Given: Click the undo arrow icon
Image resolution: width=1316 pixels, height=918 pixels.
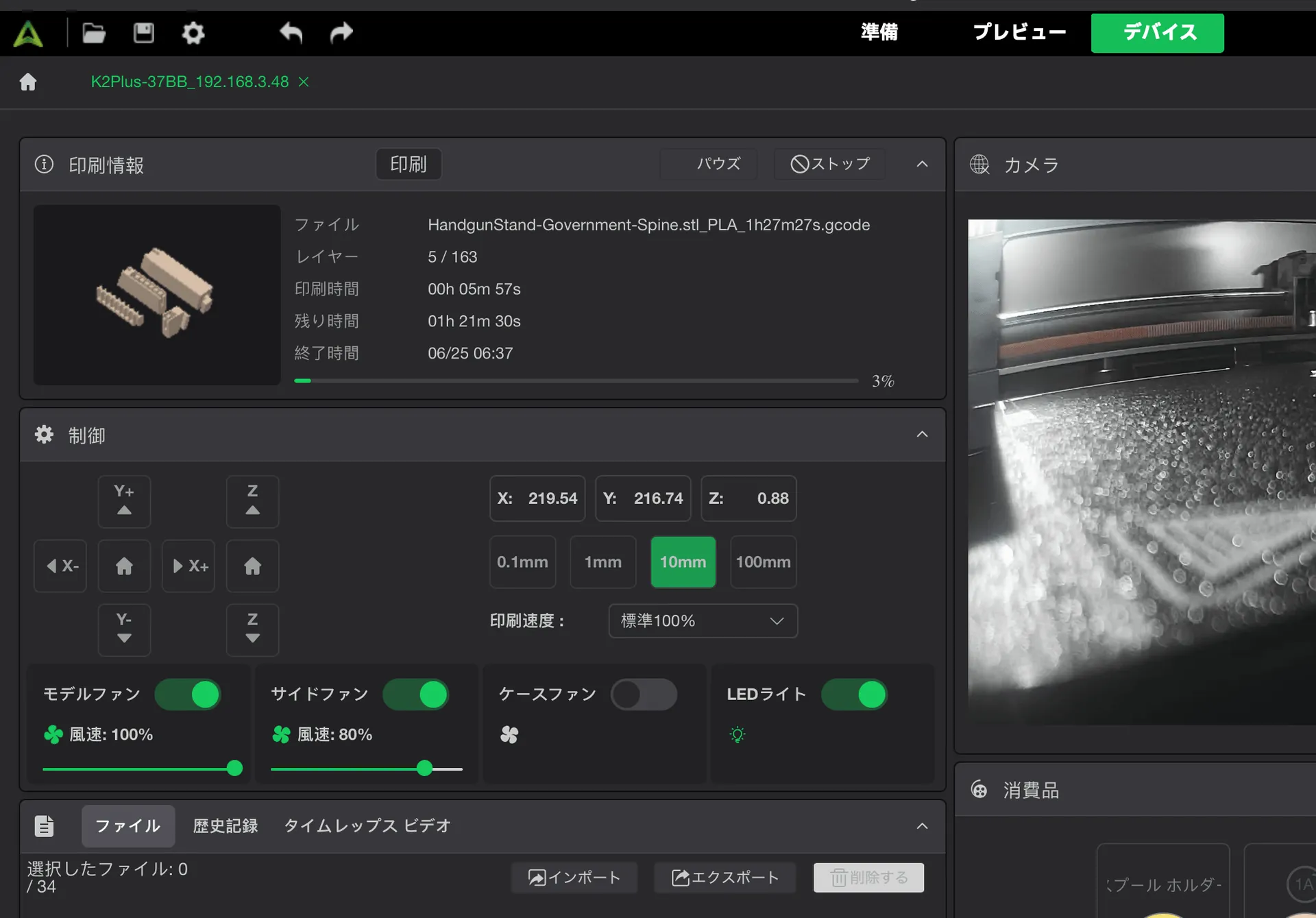Looking at the screenshot, I should pyautogui.click(x=291, y=32).
